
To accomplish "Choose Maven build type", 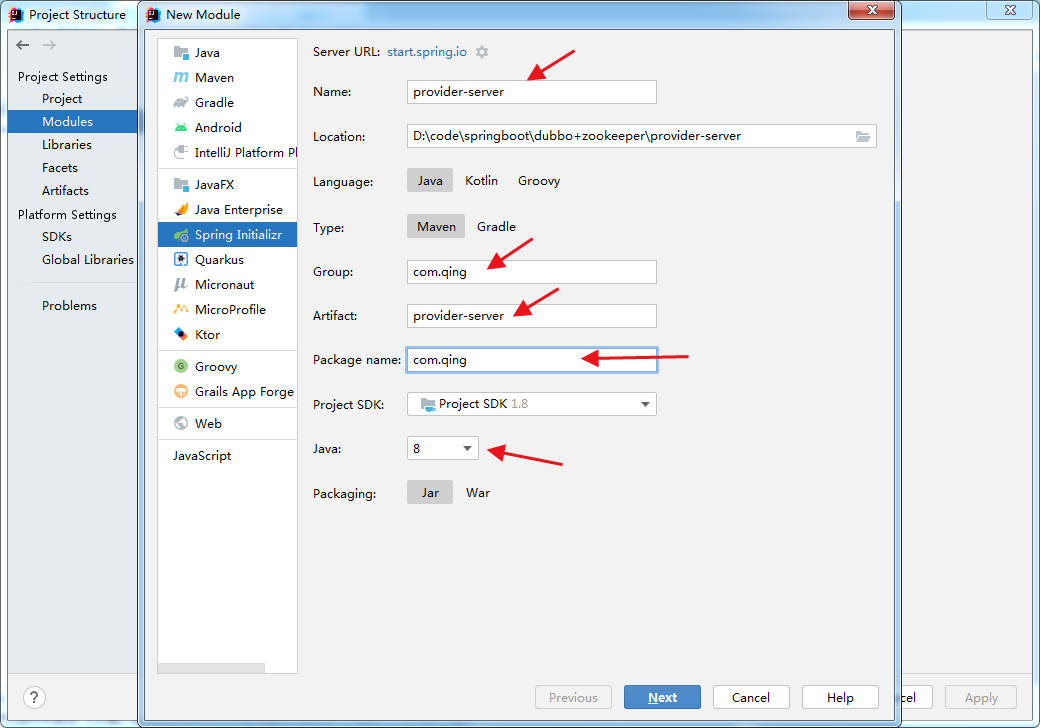I will point(436,226).
